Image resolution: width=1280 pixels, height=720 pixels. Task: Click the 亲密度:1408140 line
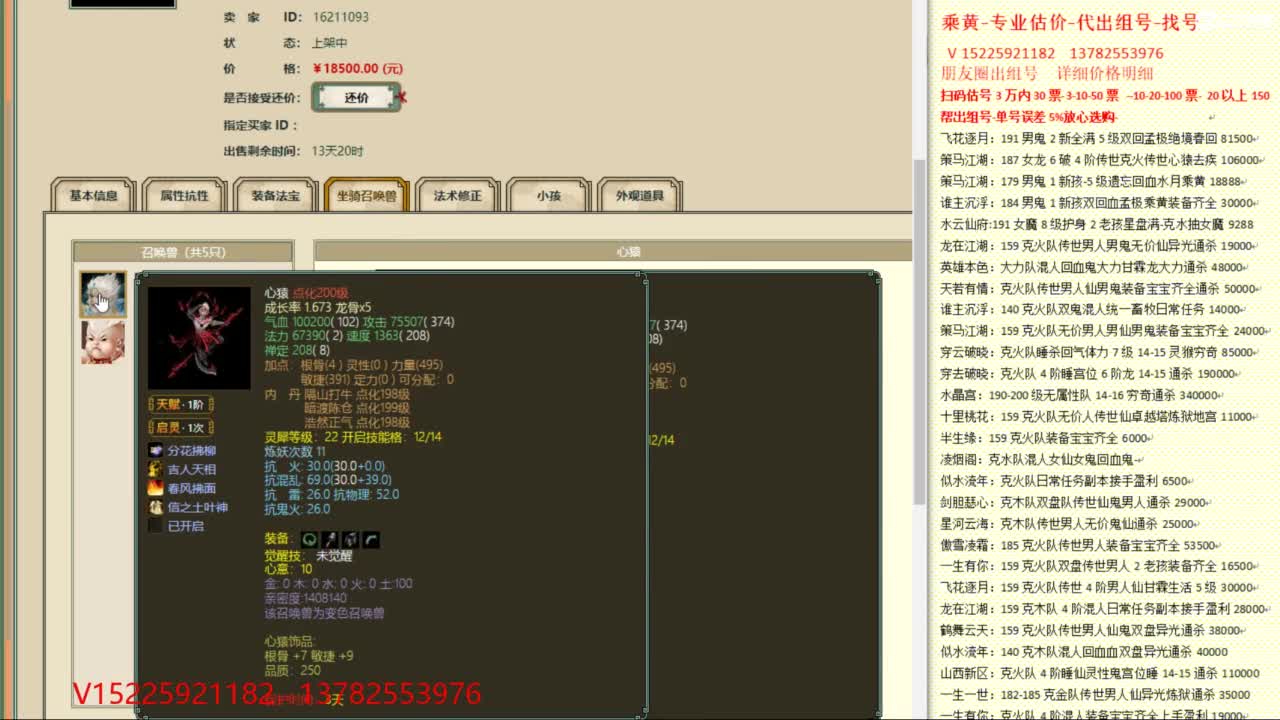(x=306, y=598)
